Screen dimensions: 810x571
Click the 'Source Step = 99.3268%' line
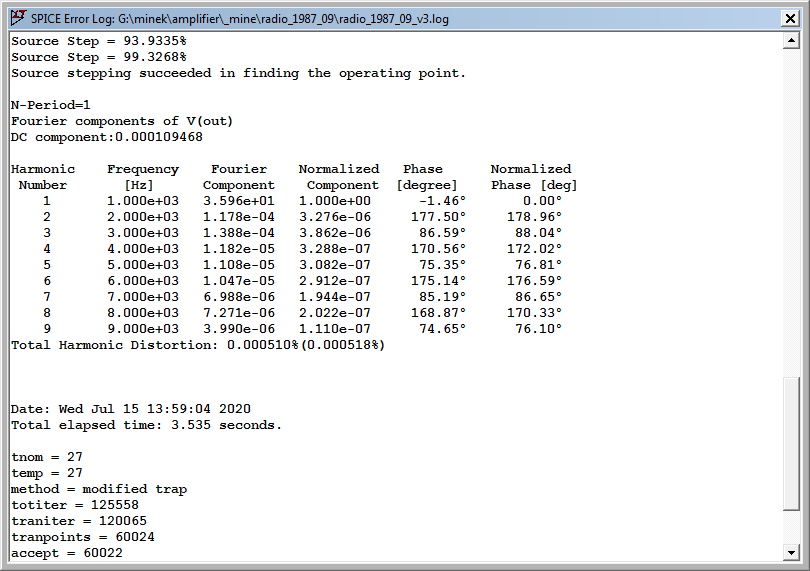(x=99, y=57)
